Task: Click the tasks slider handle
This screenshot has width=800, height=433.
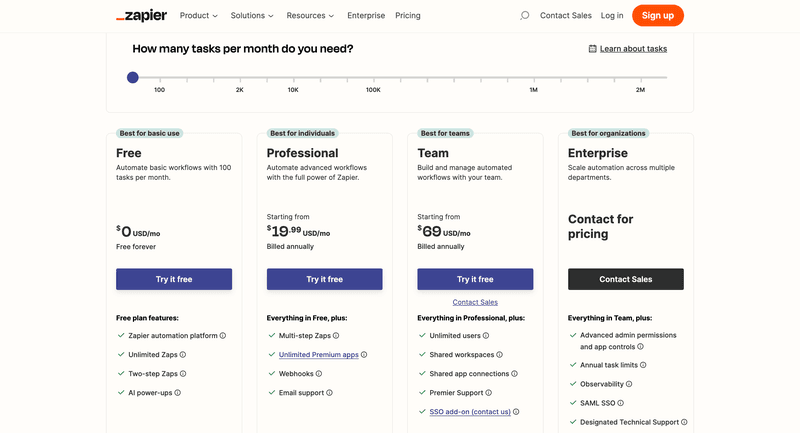Action: point(133,78)
